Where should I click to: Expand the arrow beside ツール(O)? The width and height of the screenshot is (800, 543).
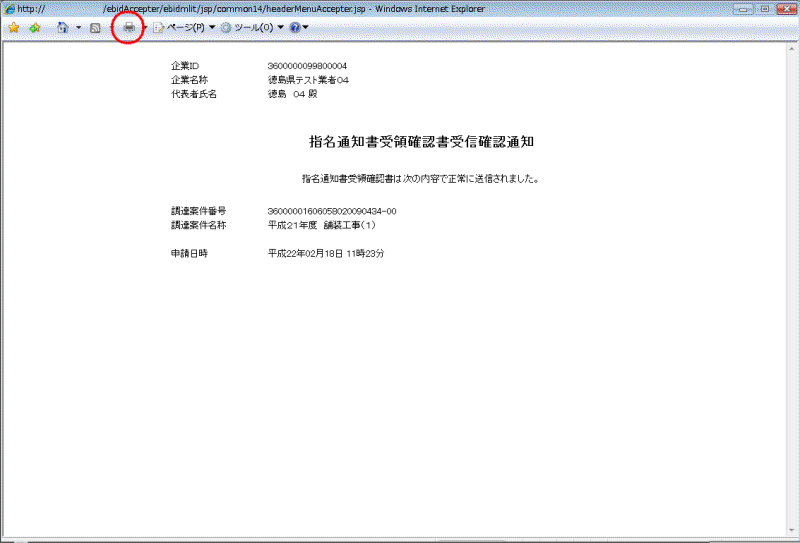pos(281,27)
